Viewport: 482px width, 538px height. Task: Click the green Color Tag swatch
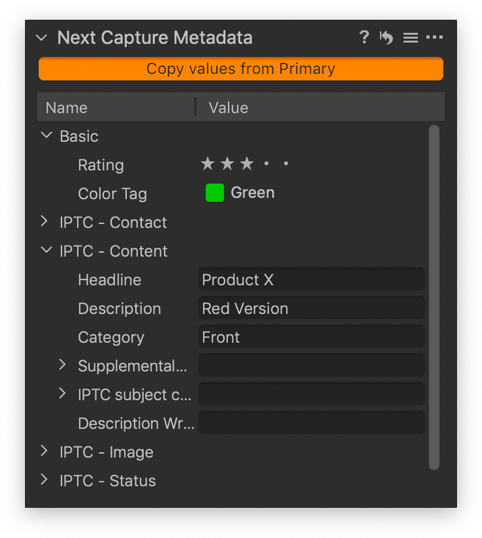215,192
